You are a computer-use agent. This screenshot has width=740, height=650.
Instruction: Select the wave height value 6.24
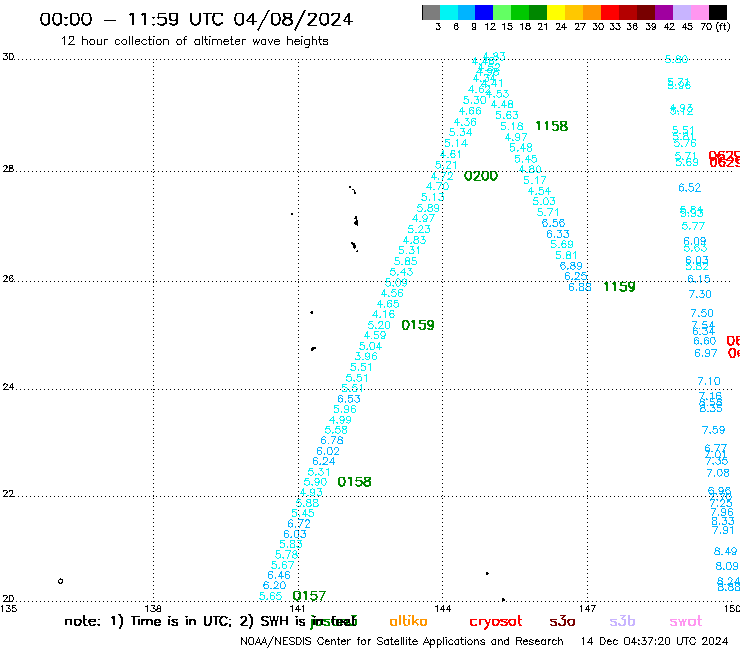[x=324, y=461]
